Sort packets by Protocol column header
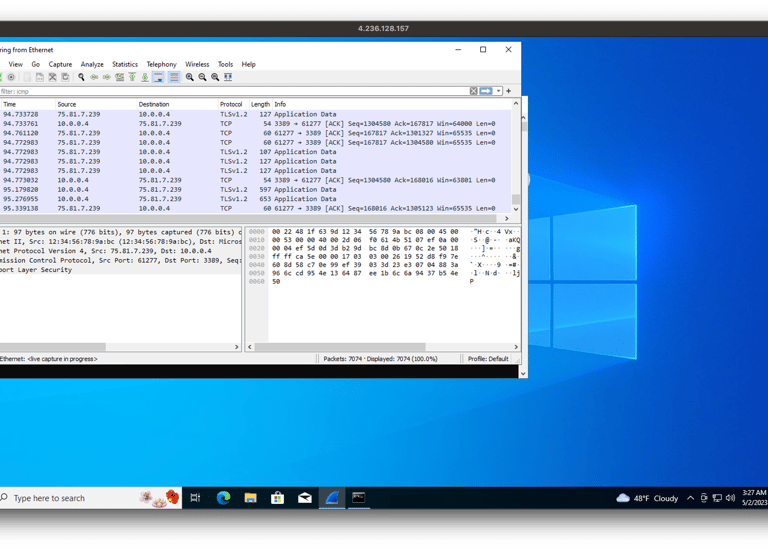 coord(231,104)
